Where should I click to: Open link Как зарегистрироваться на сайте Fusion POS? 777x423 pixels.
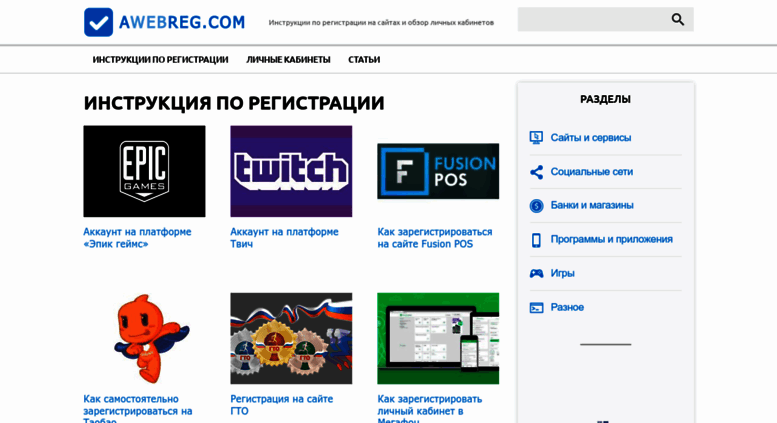tap(435, 238)
